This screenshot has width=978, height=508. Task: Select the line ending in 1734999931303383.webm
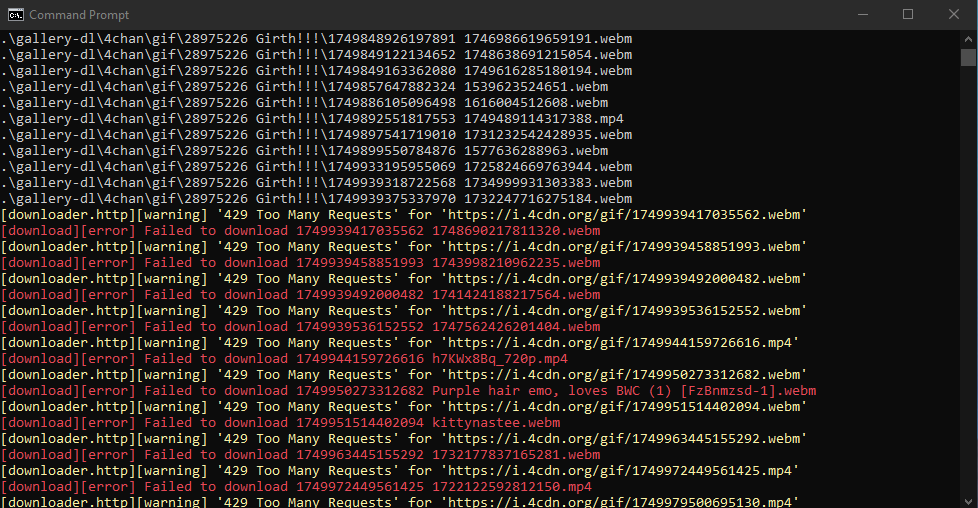click(x=316, y=183)
